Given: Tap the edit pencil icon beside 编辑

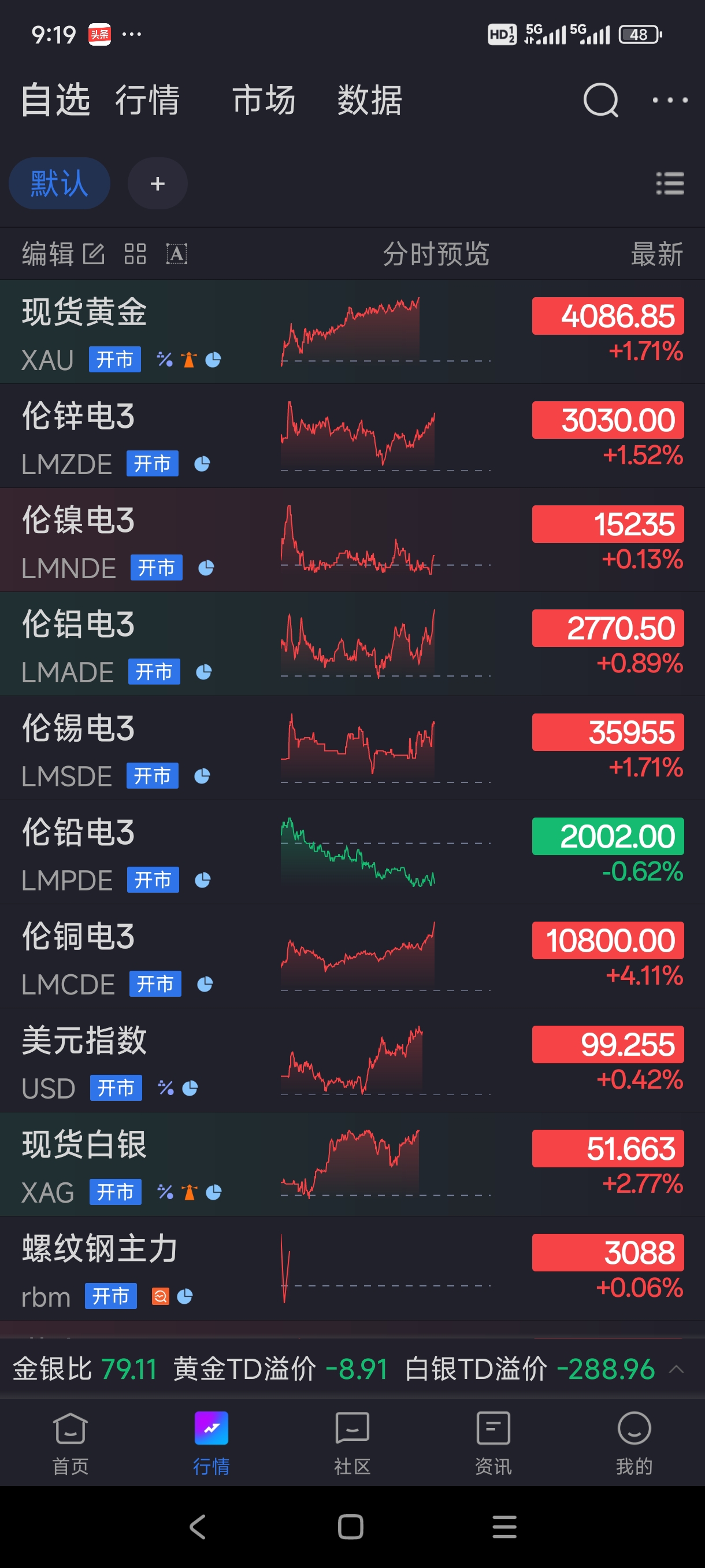Looking at the screenshot, I should pyautogui.click(x=93, y=254).
